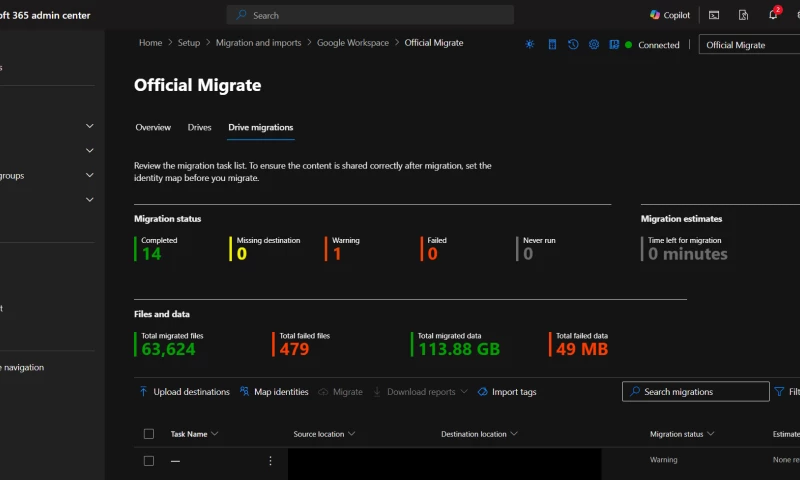Screen dimensions: 800x480
Task: Open Migration status column chevron
Action: pos(711,434)
